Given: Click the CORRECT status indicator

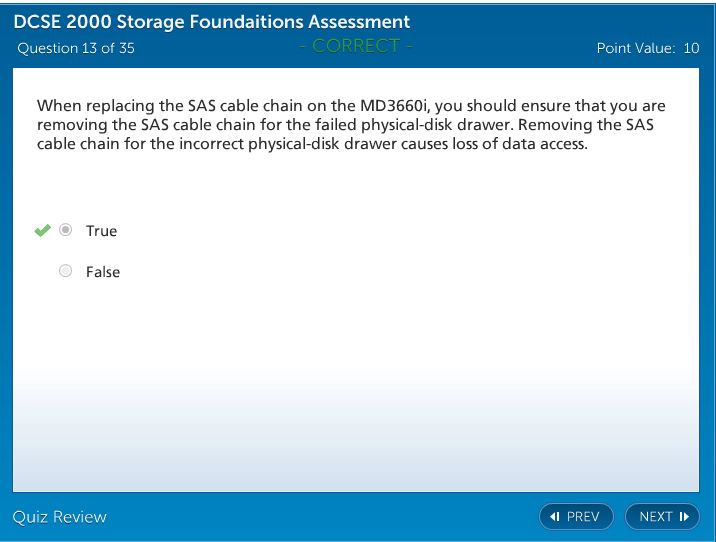Looking at the screenshot, I should (356, 47).
